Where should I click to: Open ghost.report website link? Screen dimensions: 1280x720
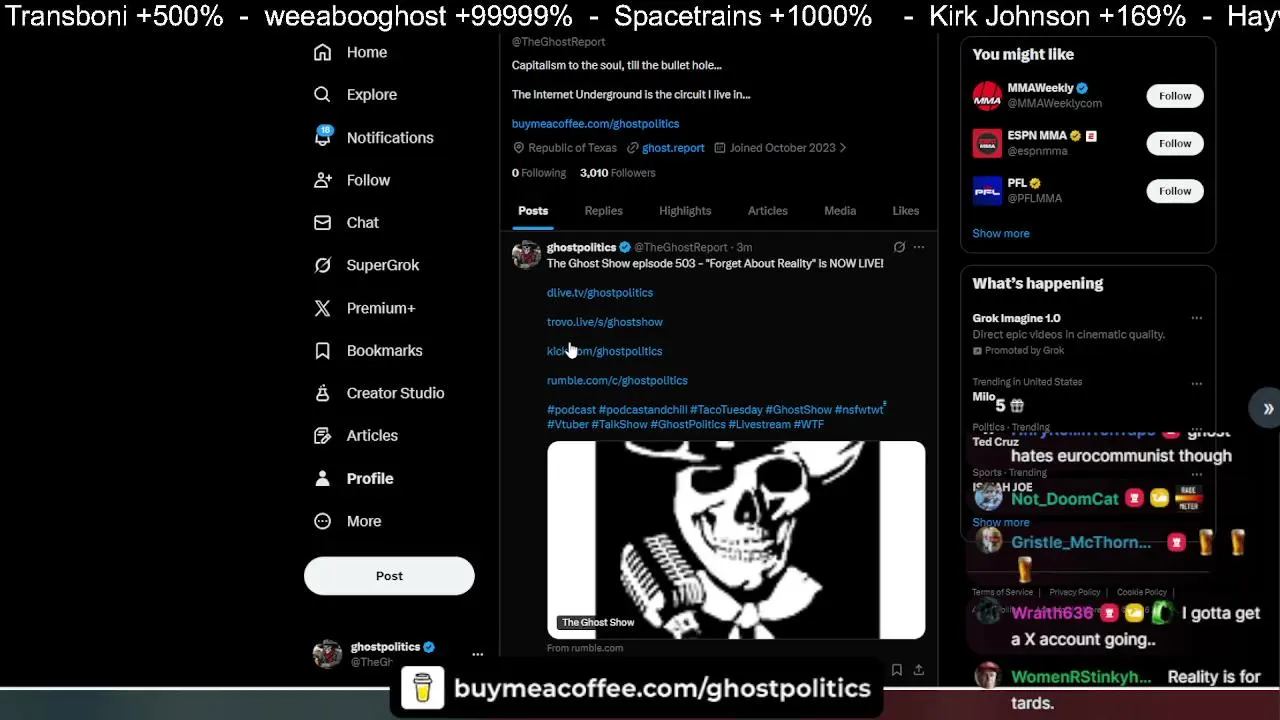point(673,148)
